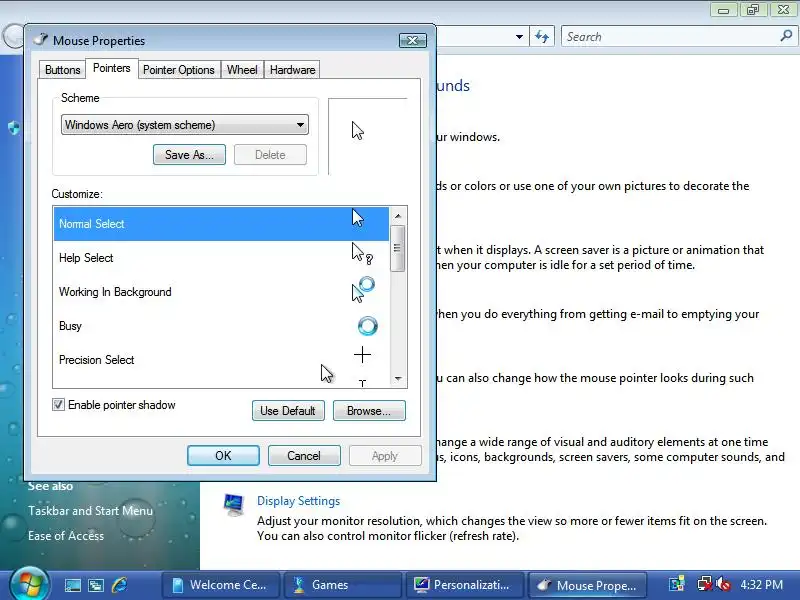
Task: Switch to the Buttons tab
Action: pos(62,70)
